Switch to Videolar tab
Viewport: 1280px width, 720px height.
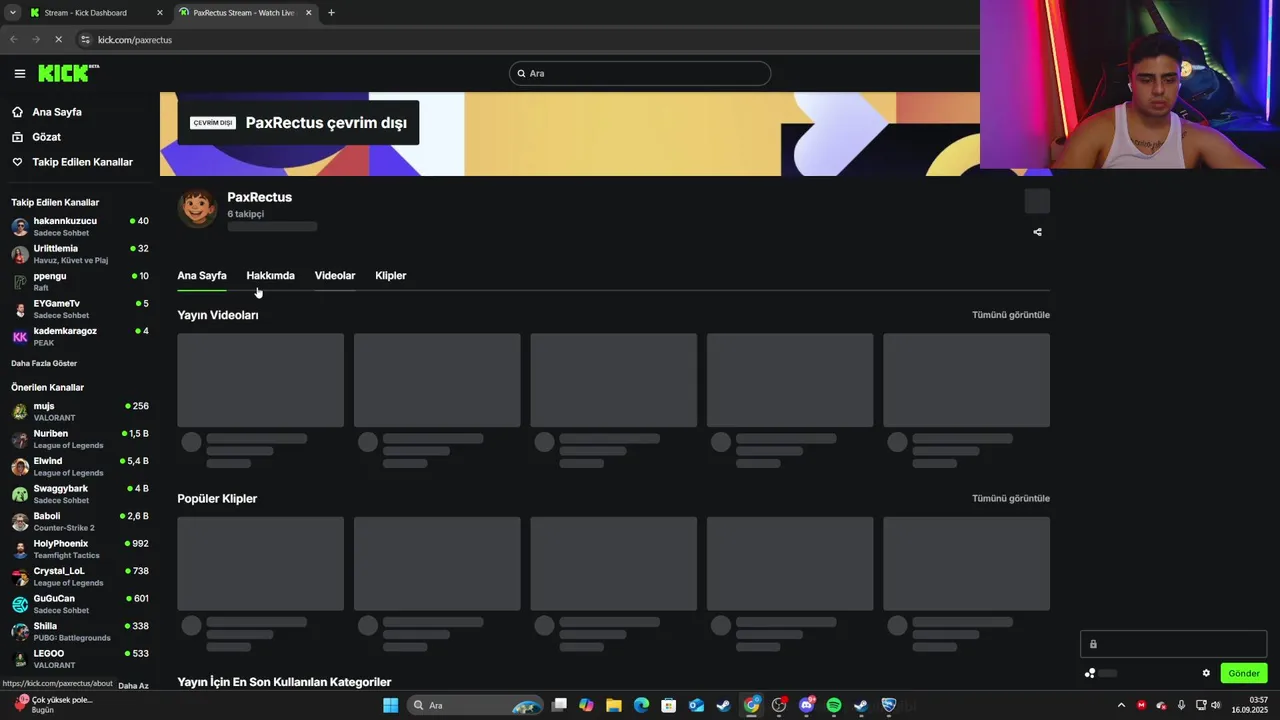[x=335, y=276]
